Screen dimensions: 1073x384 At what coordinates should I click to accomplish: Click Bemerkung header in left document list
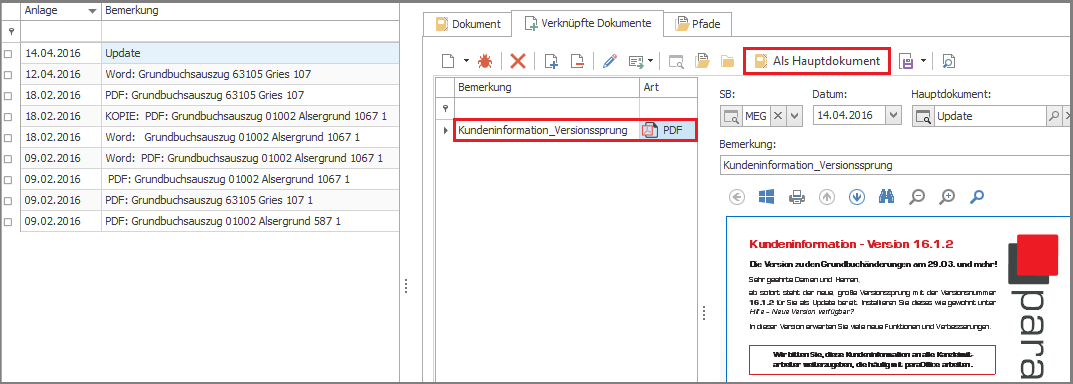point(250,12)
